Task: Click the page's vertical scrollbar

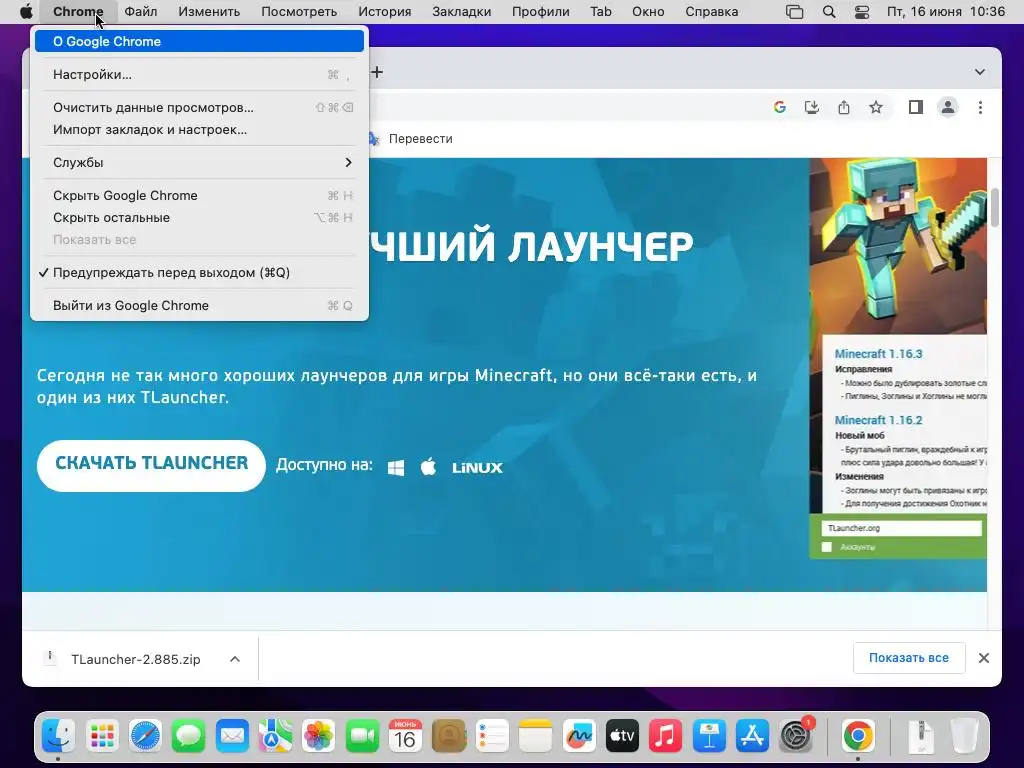Action: tap(995, 208)
